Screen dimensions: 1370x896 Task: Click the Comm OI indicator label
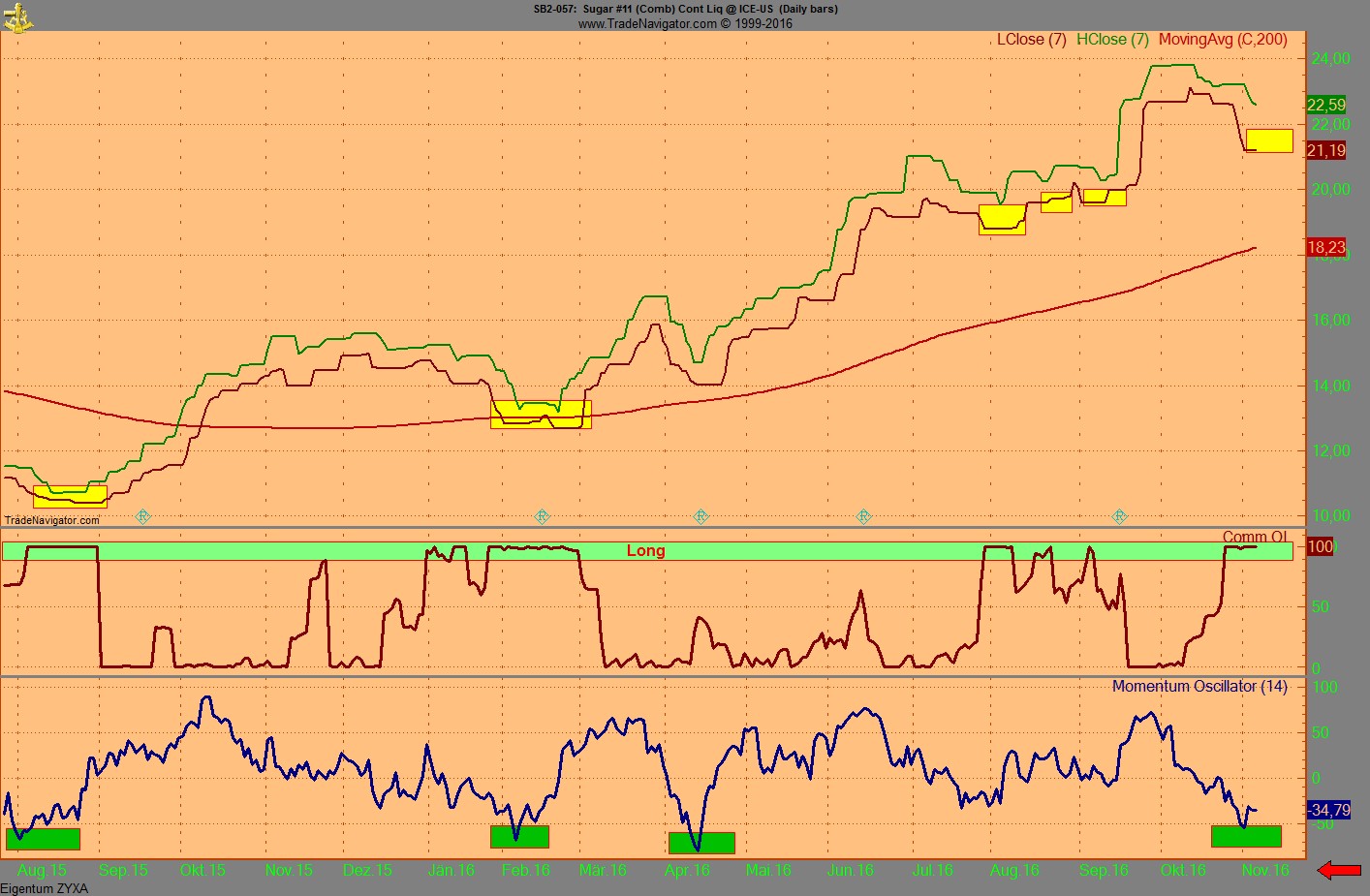[1255, 537]
